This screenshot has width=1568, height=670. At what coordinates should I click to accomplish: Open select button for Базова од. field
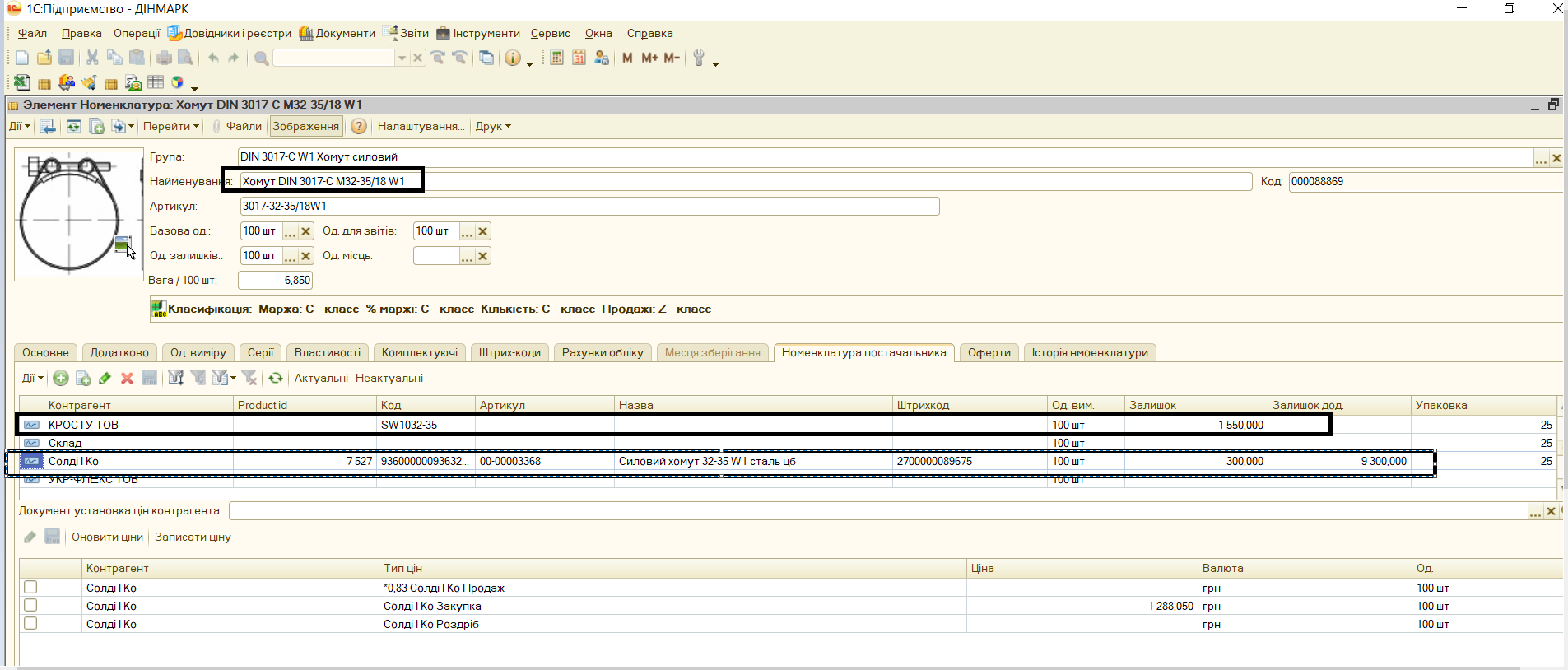coord(290,231)
